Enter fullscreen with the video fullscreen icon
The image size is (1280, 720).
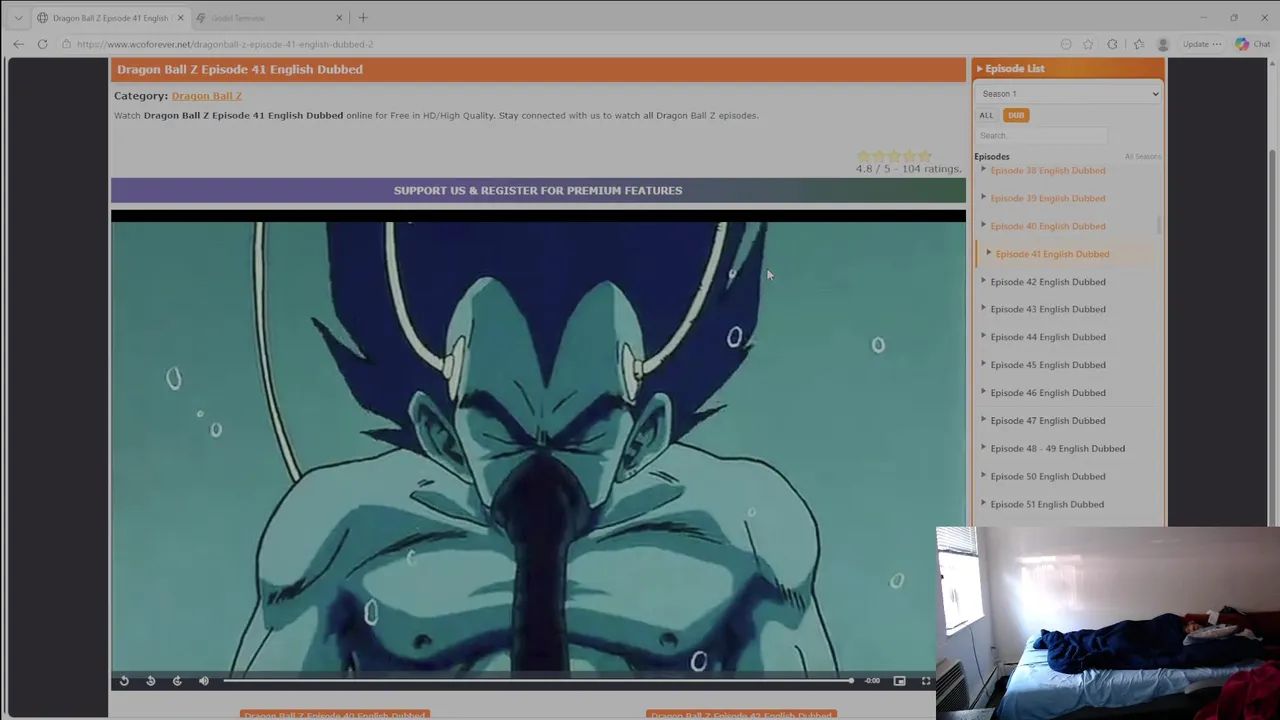point(925,681)
